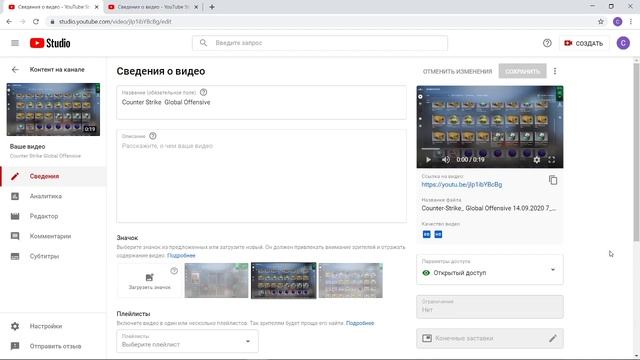Open the Комментарии comments section
The width and height of the screenshot is (640, 360).
pos(53,236)
